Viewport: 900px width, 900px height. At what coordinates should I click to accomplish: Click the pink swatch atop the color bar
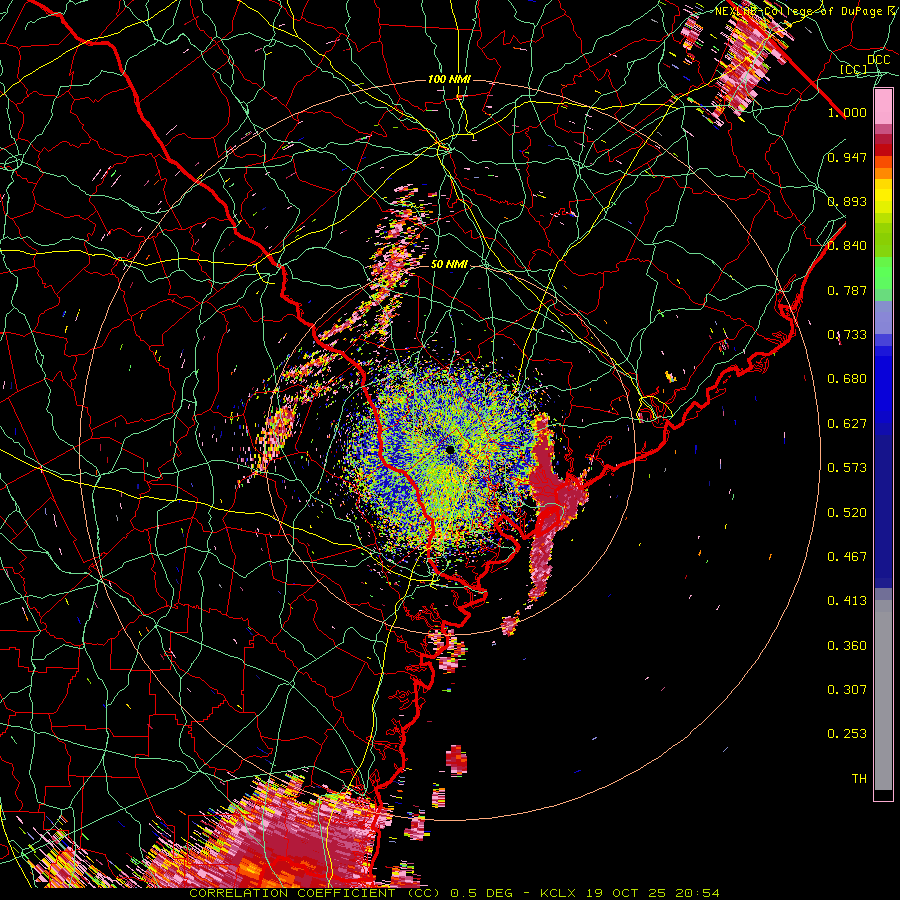point(883,107)
